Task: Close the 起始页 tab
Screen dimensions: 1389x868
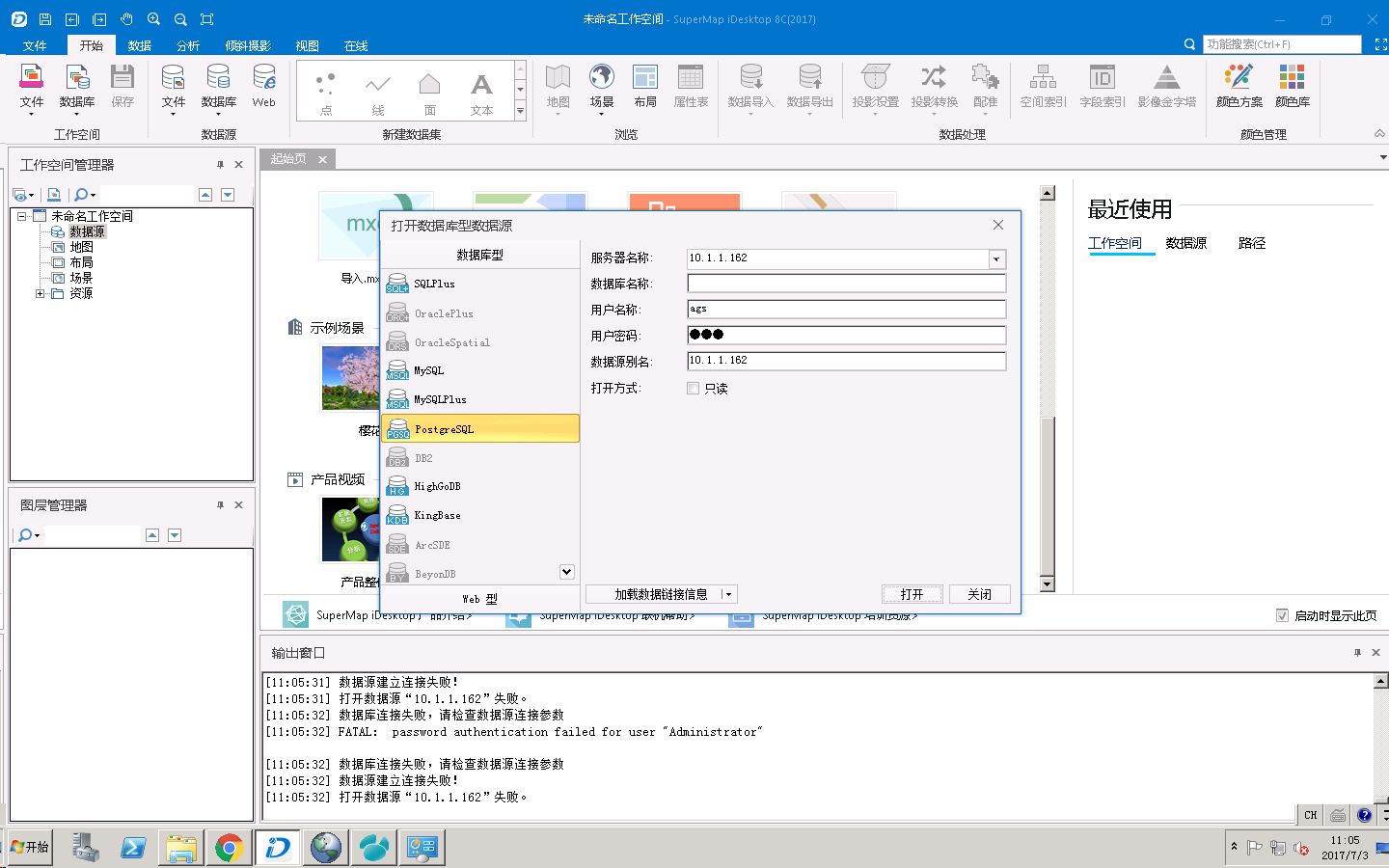Action: (x=322, y=159)
